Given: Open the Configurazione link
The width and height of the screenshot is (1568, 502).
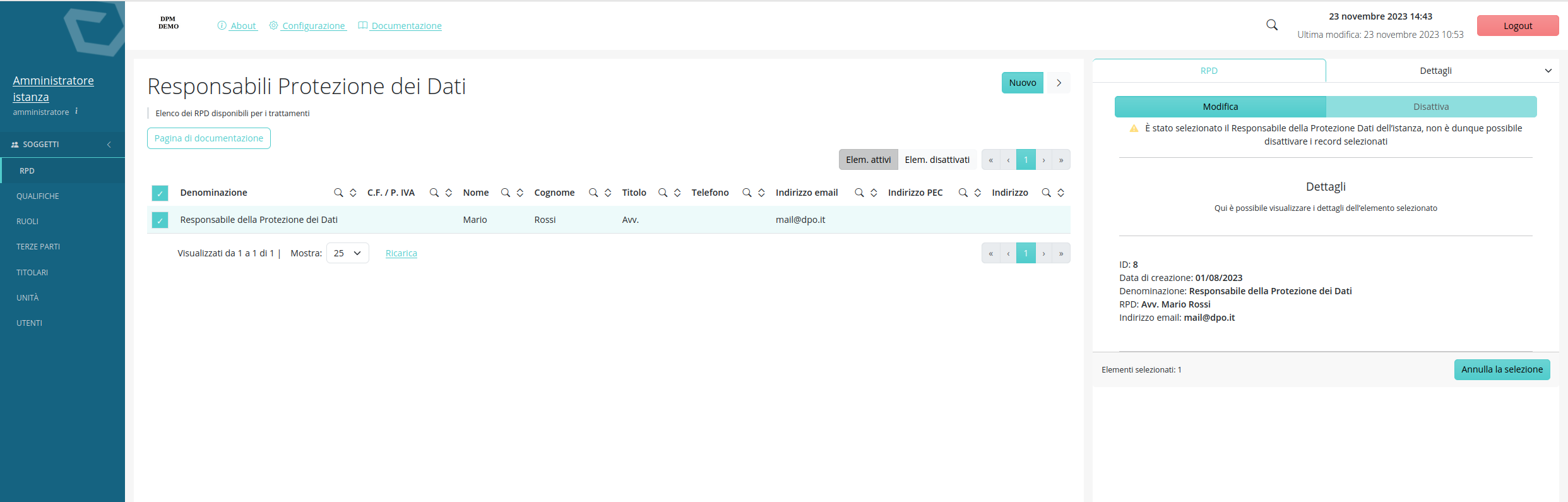Looking at the screenshot, I should [x=308, y=26].
